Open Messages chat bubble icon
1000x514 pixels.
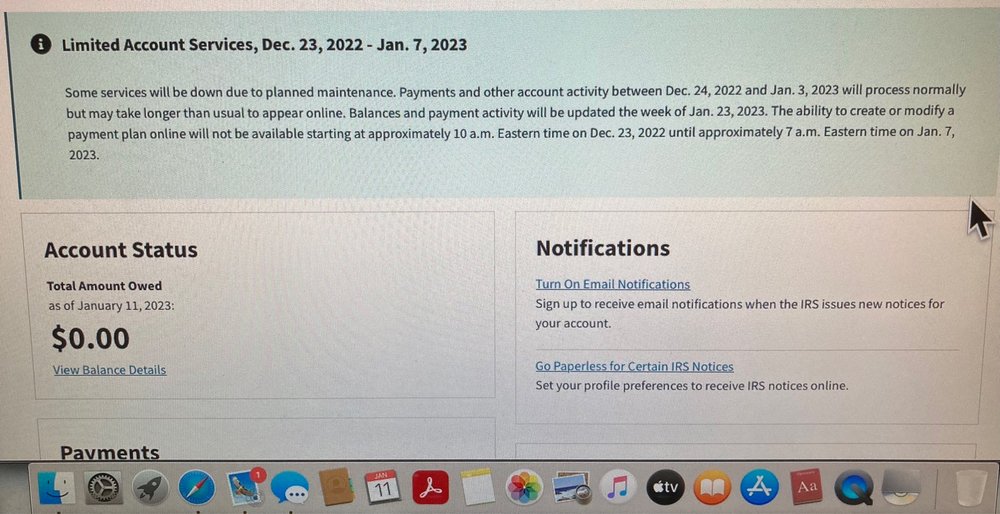tap(289, 488)
